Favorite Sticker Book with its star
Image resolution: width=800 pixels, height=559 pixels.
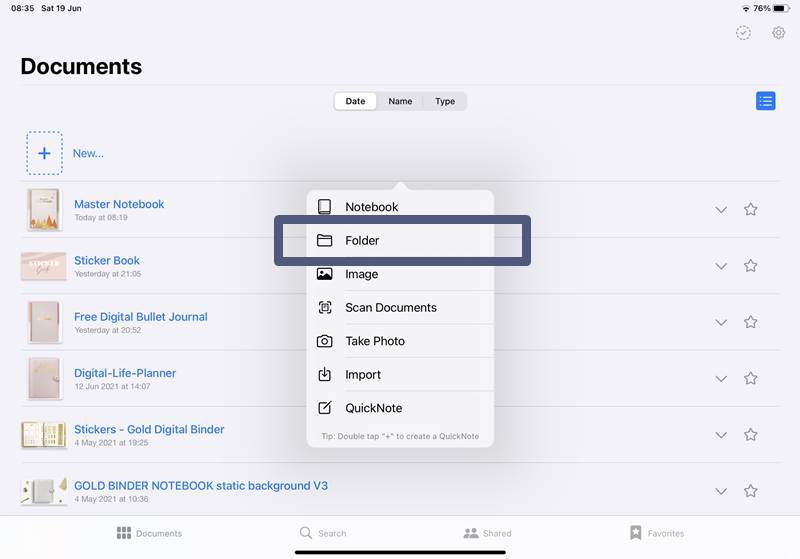(x=750, y=266)
